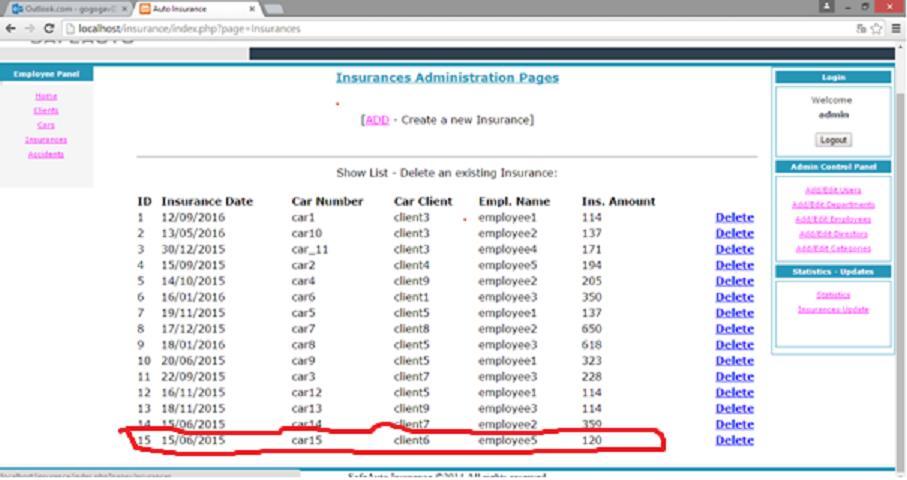
Task: Click the Chrome user profile icon
Action: [x=826, y=6]
